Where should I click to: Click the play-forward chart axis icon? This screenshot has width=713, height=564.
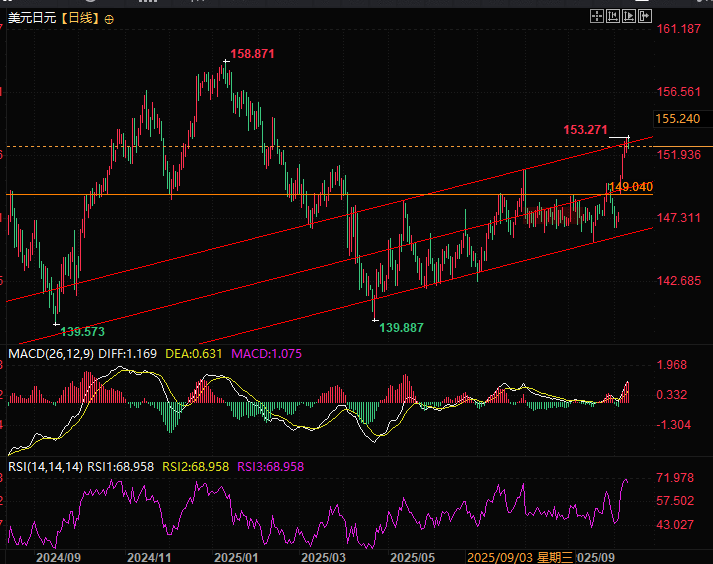click(x=630, y=16)
